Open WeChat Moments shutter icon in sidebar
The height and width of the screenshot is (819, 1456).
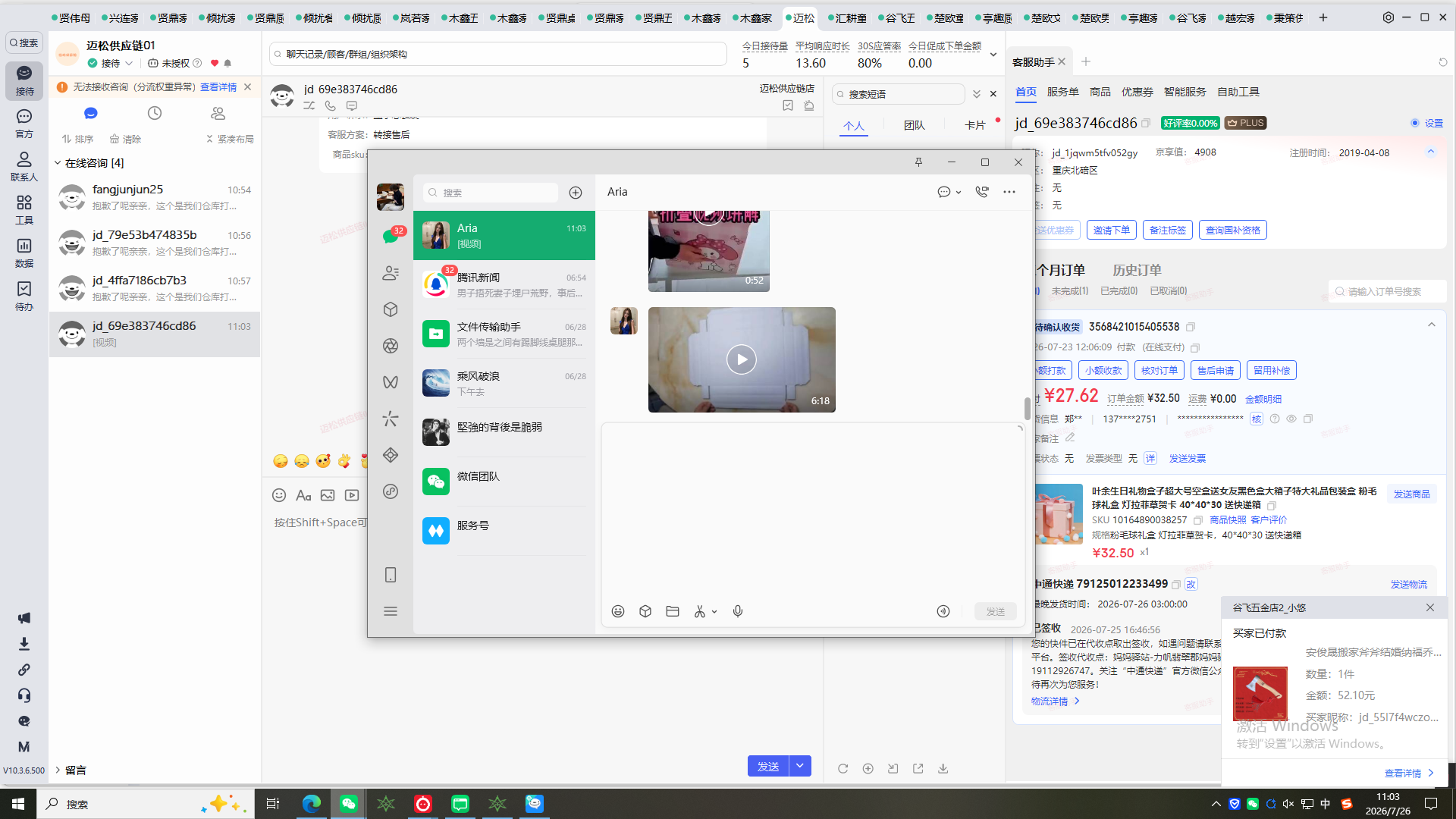click(391, 346)
